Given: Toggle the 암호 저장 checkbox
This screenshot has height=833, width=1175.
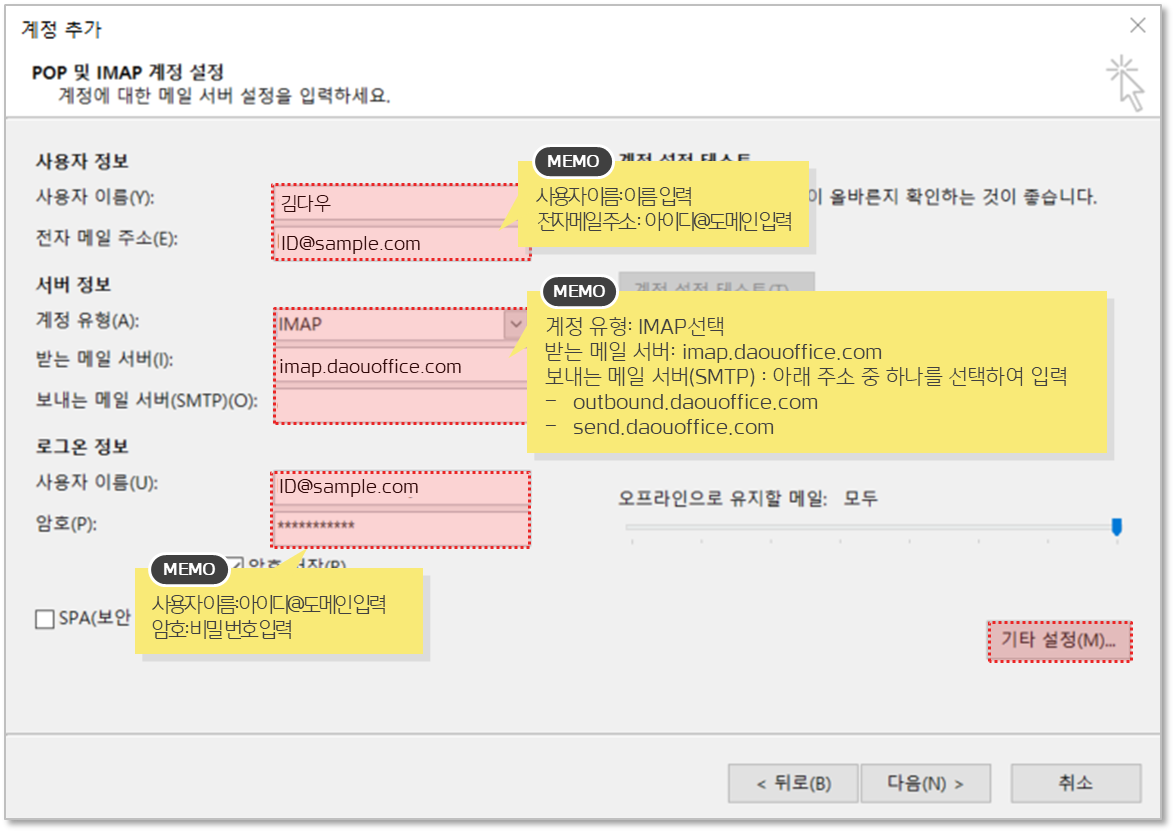Looking at the screenshot, I should pyautogui.click(x=235, y=564).
